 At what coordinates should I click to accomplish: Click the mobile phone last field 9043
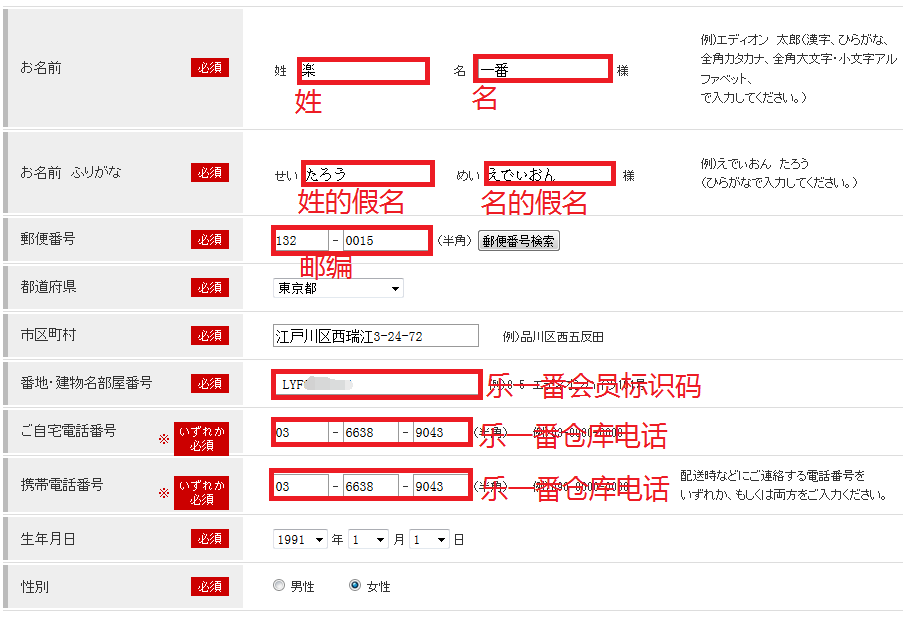441,486
